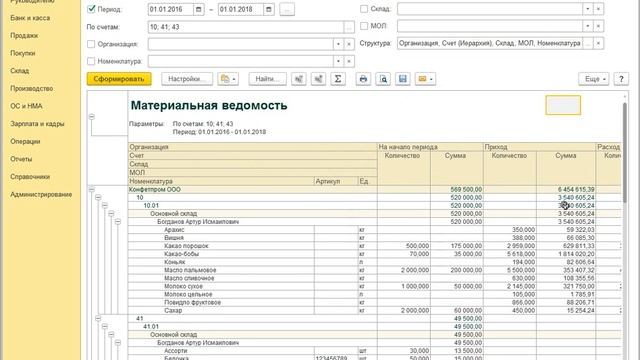Click the start date field 01.01.2016
This screenshot has height=360, width=640.
pos(171,9)
